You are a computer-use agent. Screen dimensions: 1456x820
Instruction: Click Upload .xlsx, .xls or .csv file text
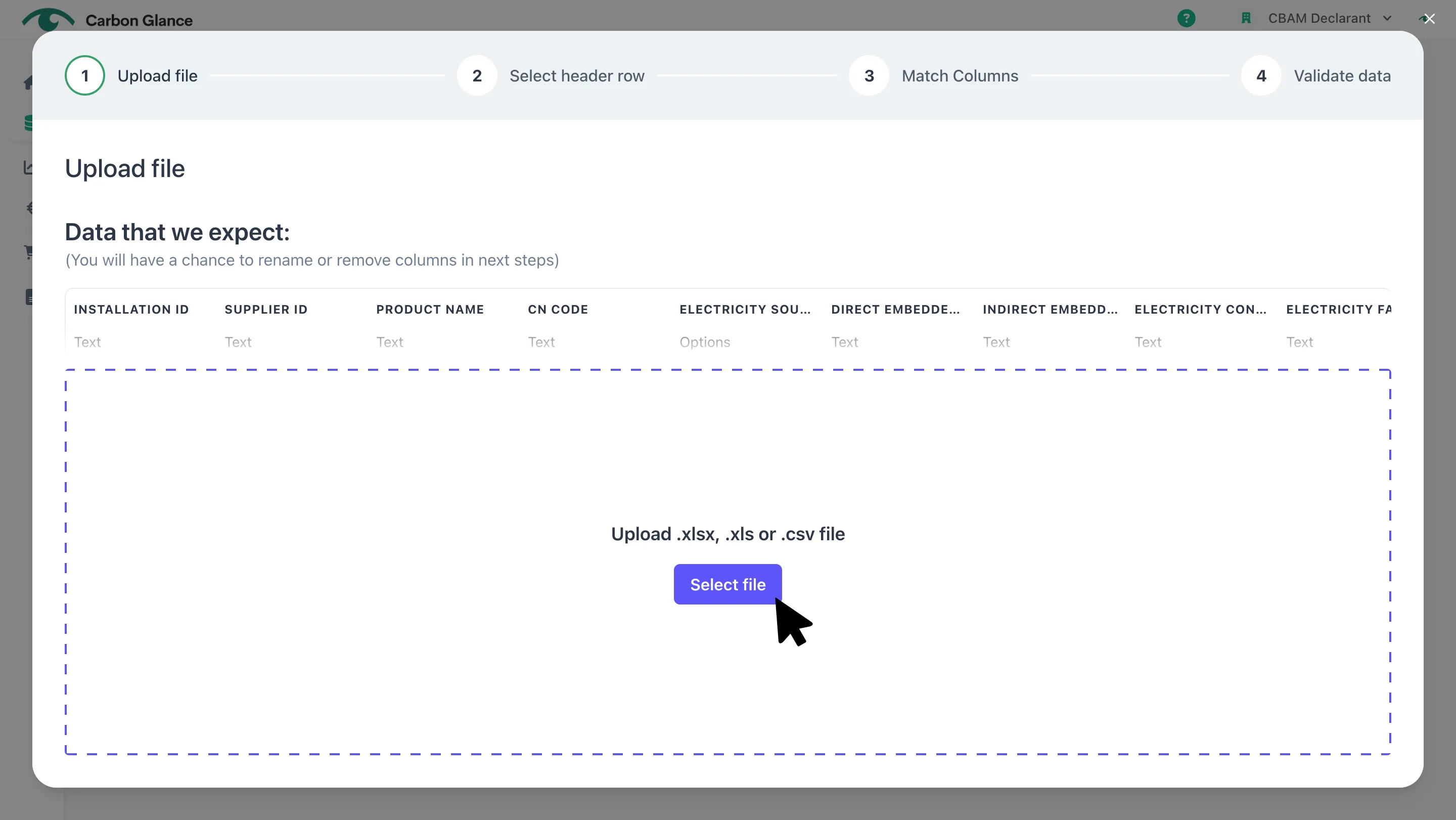(x=727, y=534)
